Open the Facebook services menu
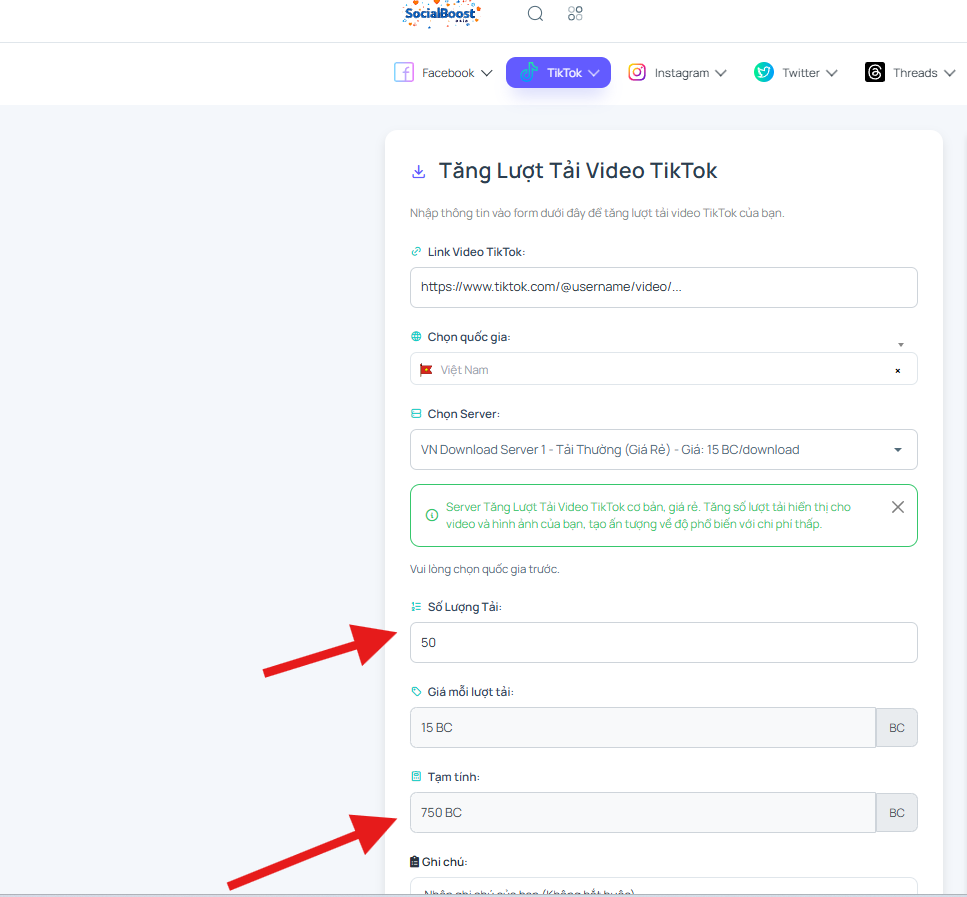This screenshot has height=897, width=967. [443, 73]
